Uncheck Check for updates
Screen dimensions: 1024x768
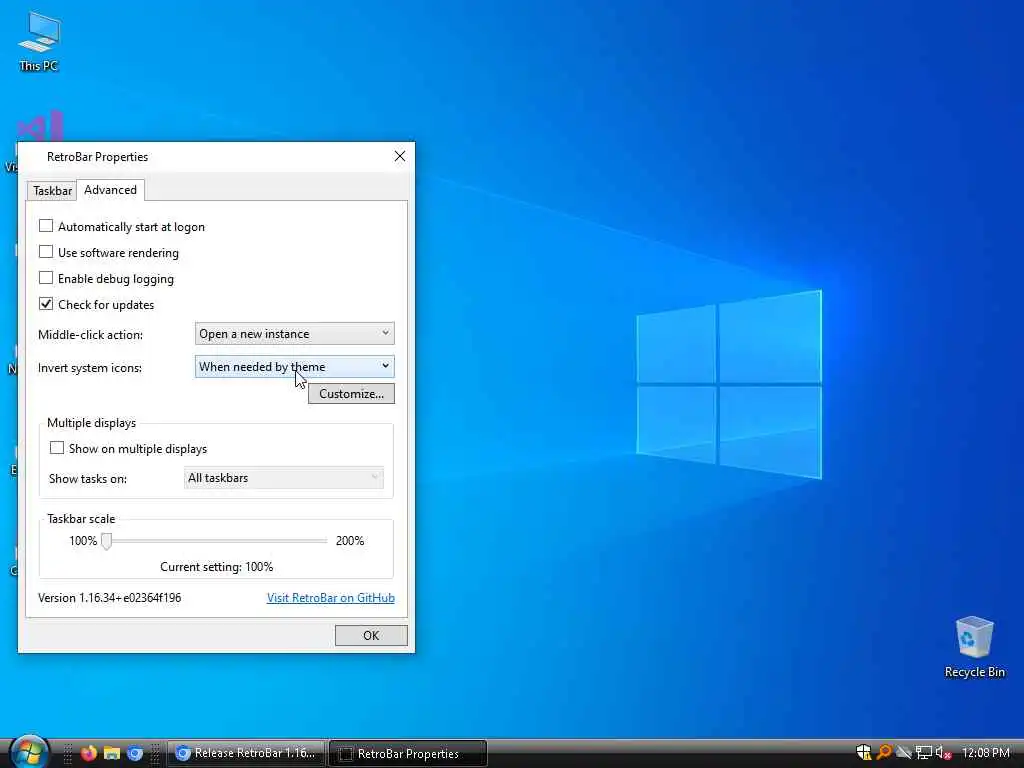pos(46,304)
